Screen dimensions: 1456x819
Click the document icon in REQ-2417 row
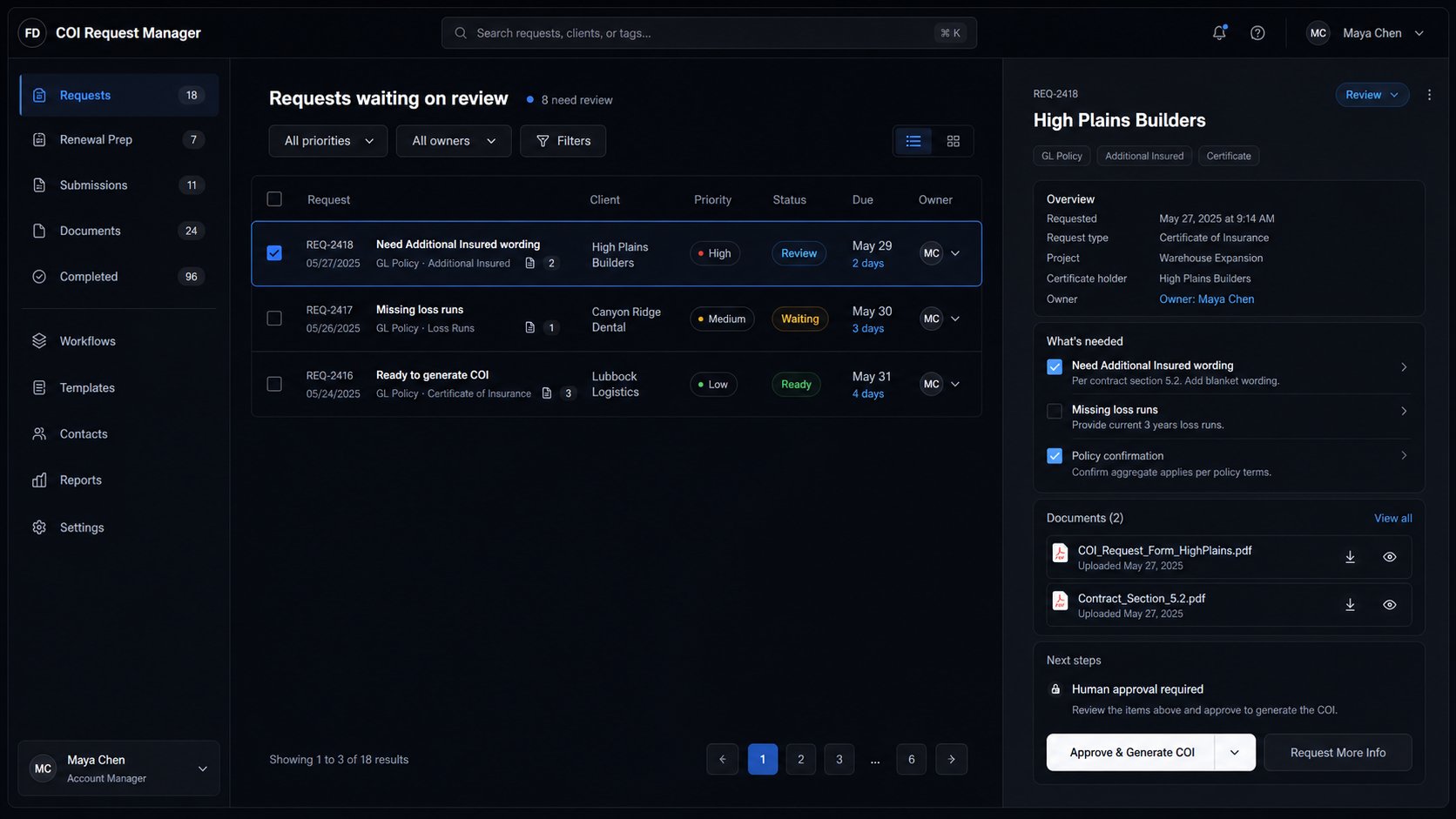pyautogui.click(x=529, y=328)
